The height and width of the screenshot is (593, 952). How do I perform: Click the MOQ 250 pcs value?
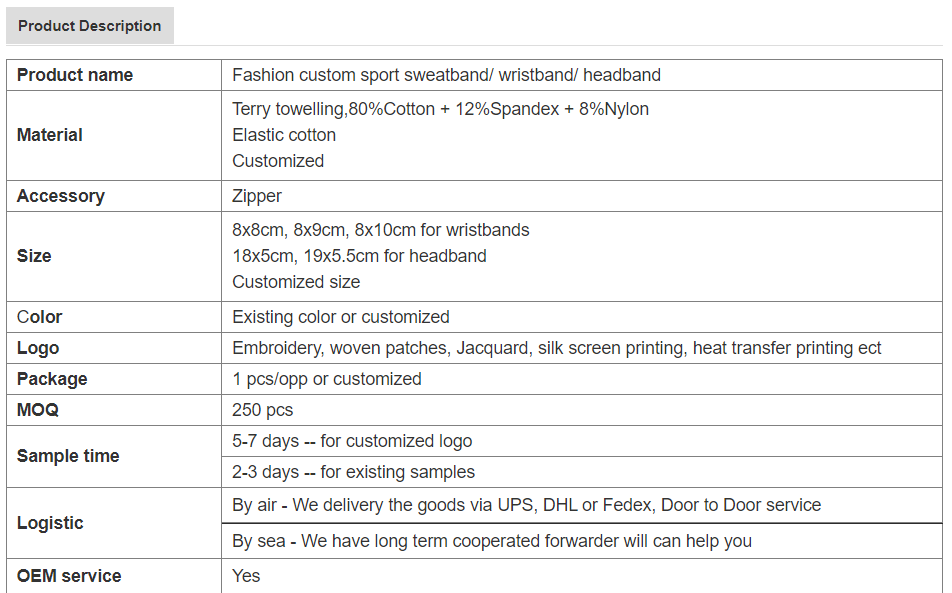pyautogui.click(x=262, y=410)
